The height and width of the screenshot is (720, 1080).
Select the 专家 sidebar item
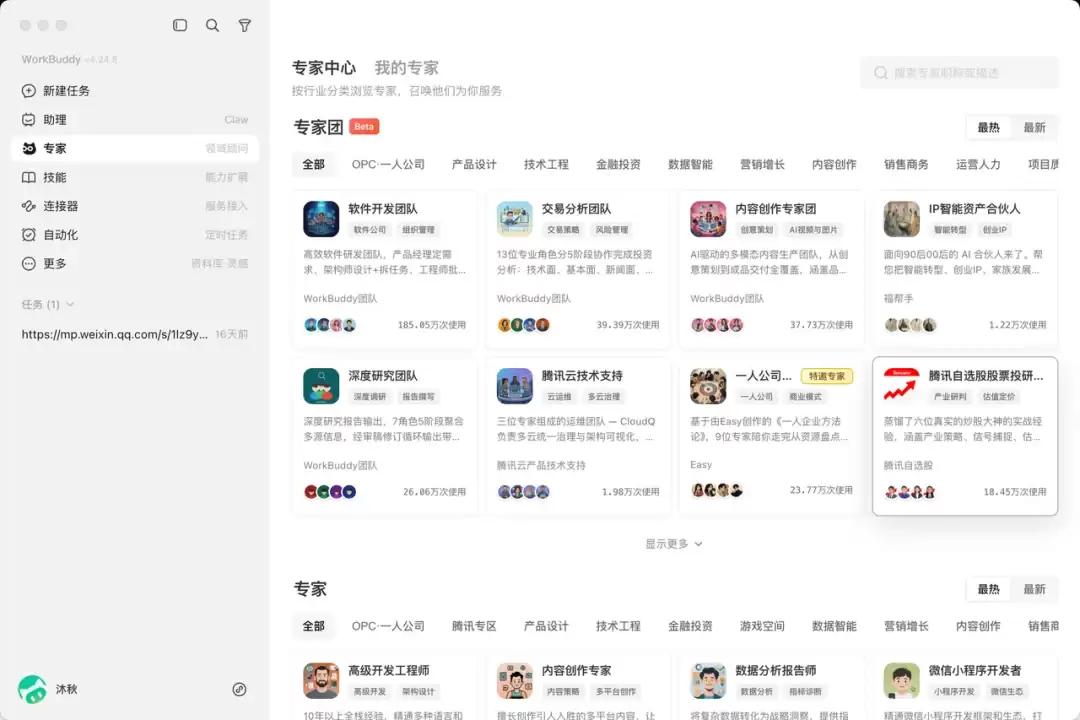(134, 148)
